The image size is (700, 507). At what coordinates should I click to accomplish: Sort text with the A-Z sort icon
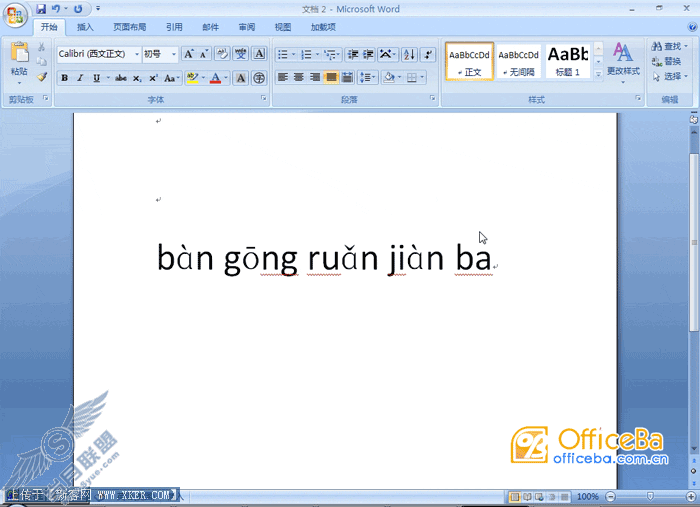[409, 54]
